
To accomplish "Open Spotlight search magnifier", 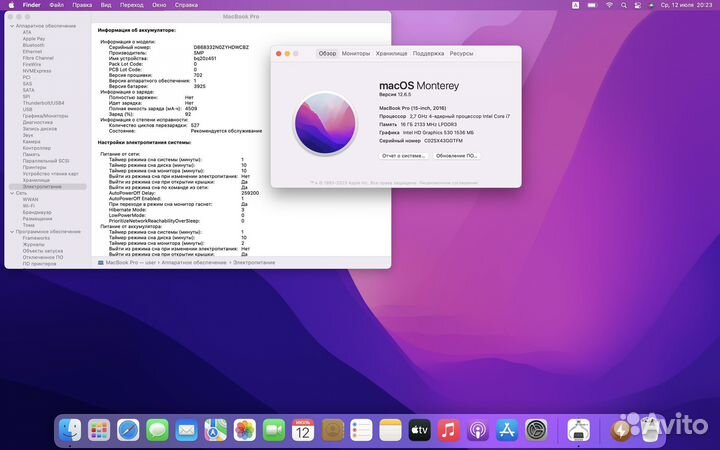I will pyautogui.click(x=624, y=5).
